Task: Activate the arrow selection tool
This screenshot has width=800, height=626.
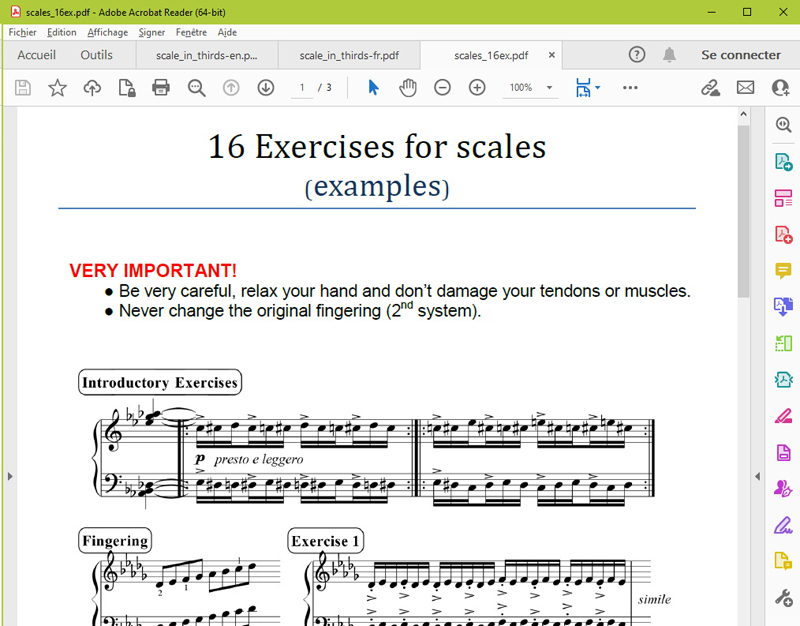Action: coord(373,88)
